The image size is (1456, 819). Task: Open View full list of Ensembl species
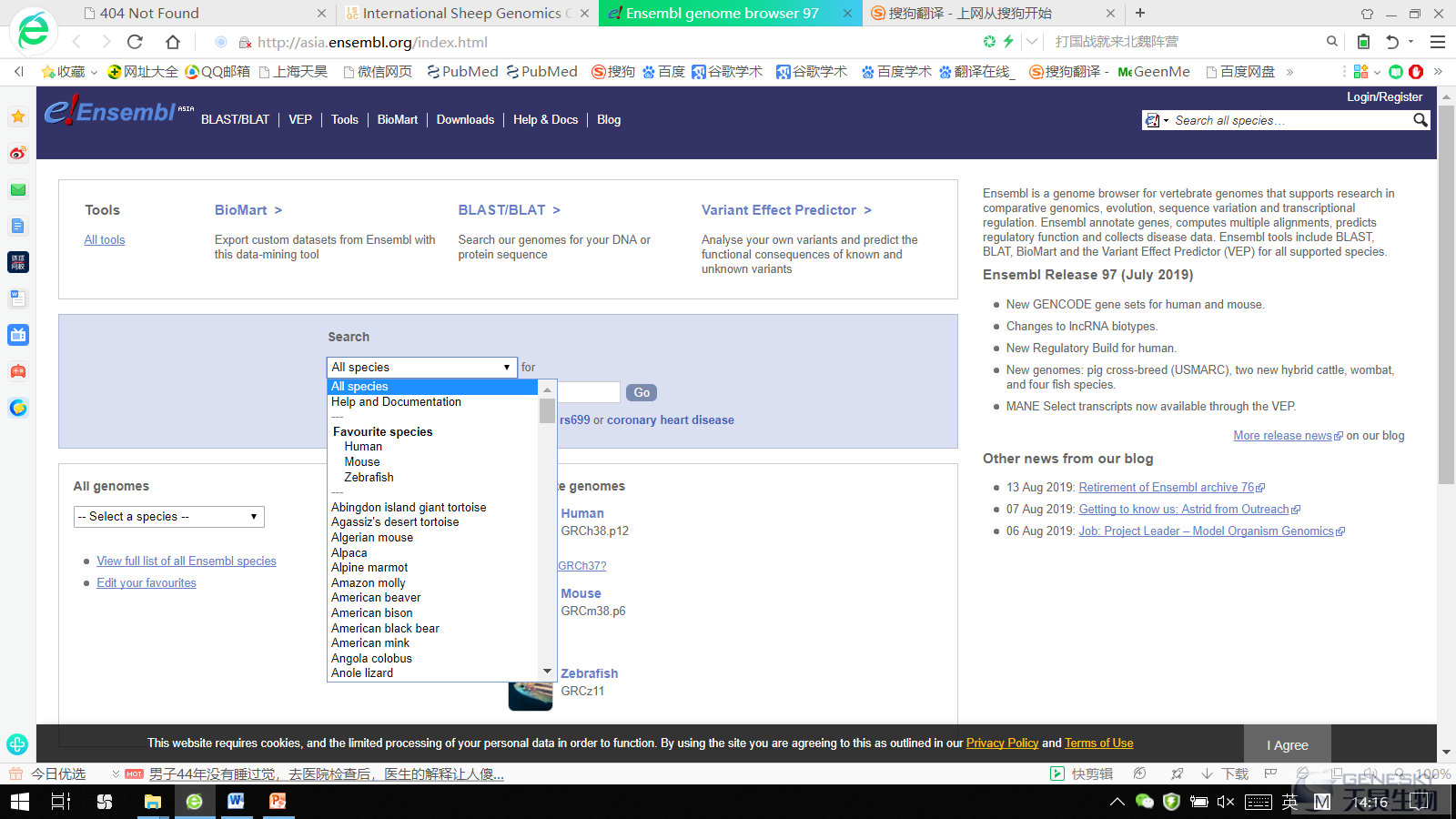[x=187, y=561]
